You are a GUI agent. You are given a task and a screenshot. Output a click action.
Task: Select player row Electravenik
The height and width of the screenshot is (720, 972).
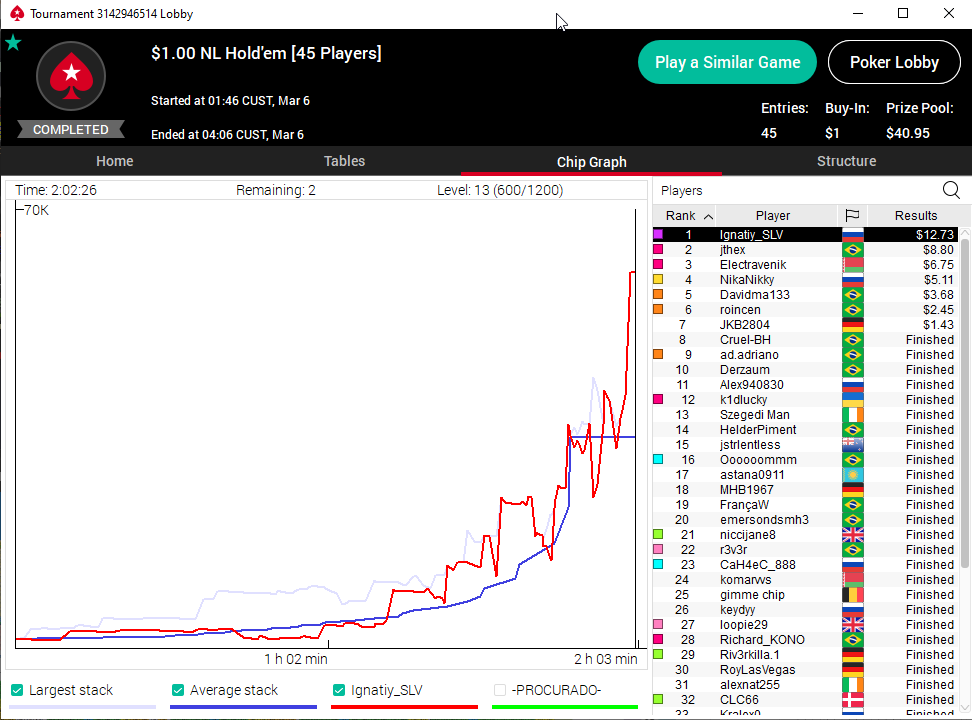[x=805, y=265]
